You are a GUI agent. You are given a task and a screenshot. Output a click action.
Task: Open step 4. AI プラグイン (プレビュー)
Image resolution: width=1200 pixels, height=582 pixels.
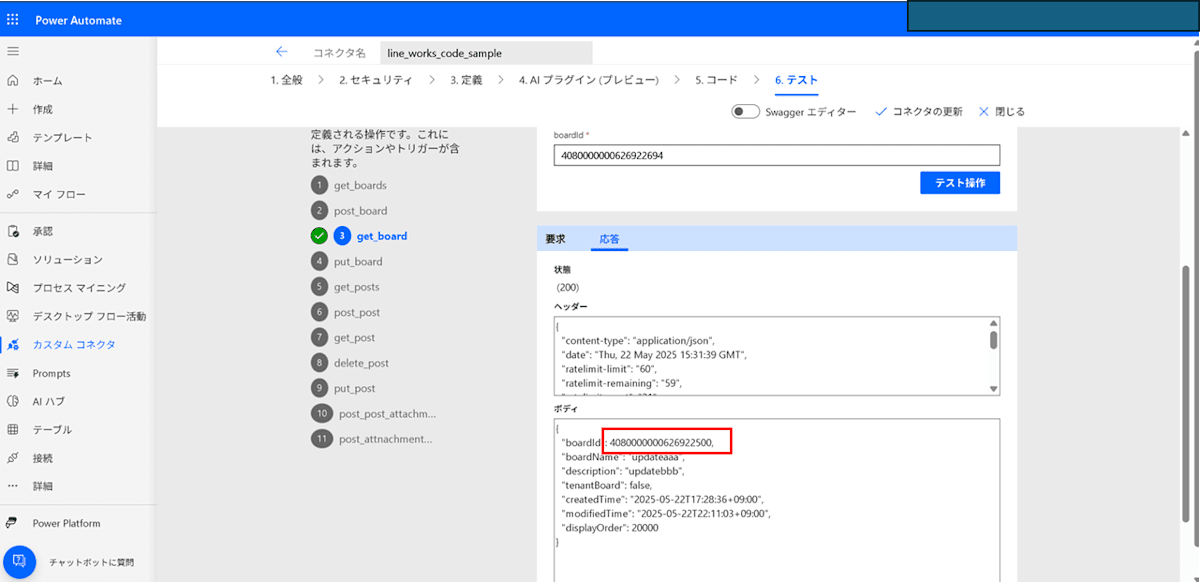click(588, 80)
